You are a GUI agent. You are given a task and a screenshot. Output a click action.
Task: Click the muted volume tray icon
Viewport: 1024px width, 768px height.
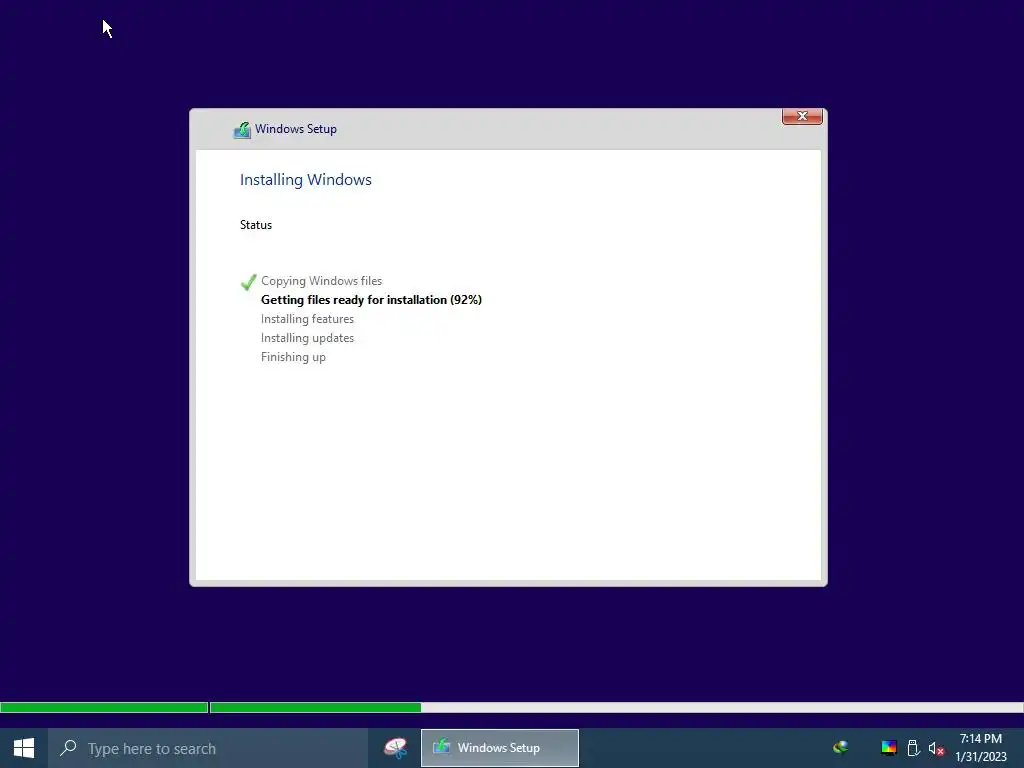point(936,748)
